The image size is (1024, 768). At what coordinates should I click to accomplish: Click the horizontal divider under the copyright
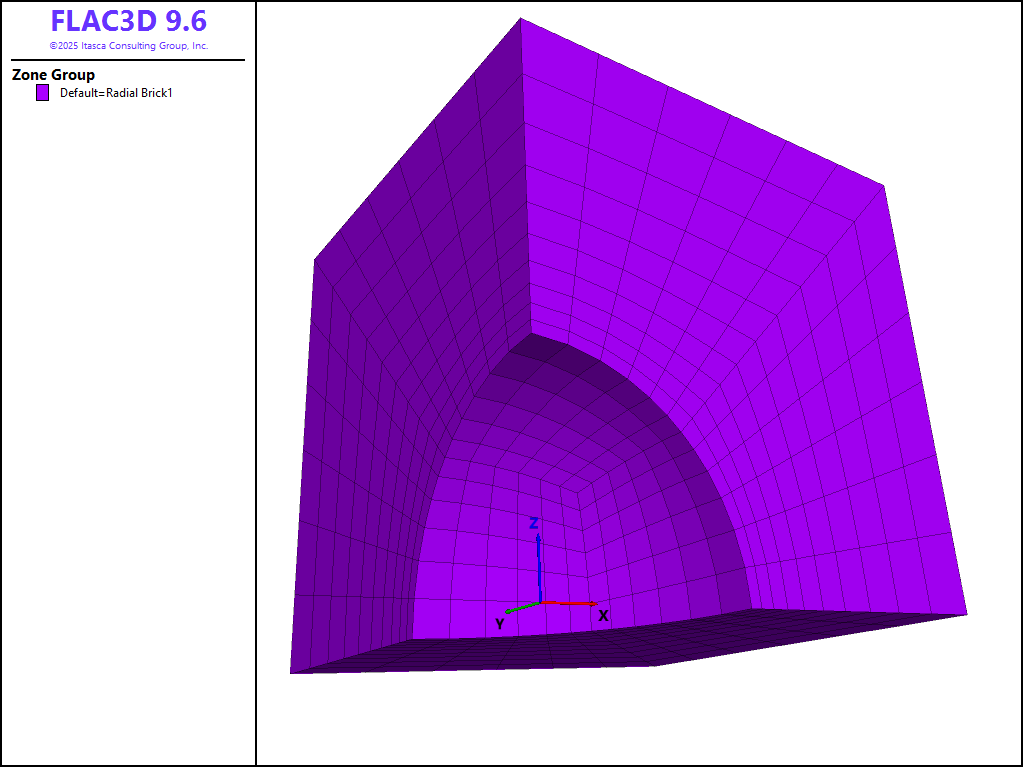pyautogui.click(x=128, y=60)
